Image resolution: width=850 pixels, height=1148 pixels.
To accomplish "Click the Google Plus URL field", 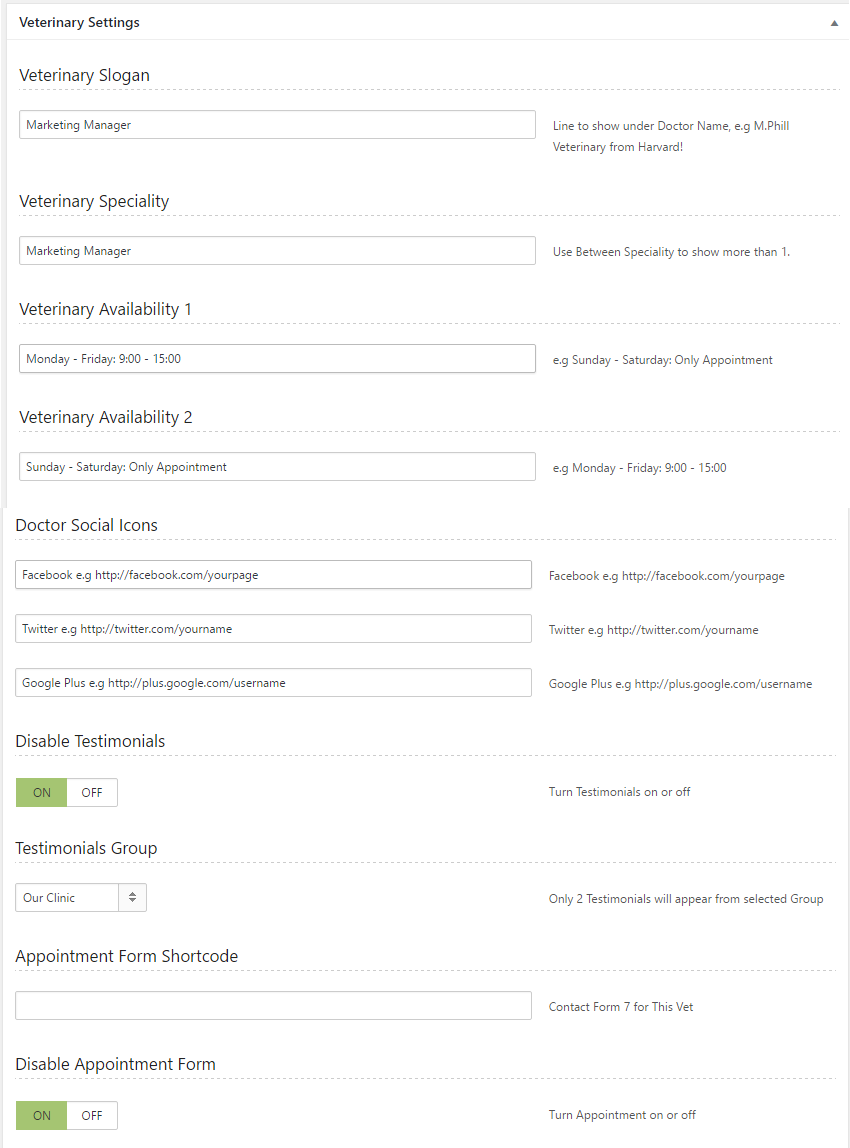I will coord(273,683).
